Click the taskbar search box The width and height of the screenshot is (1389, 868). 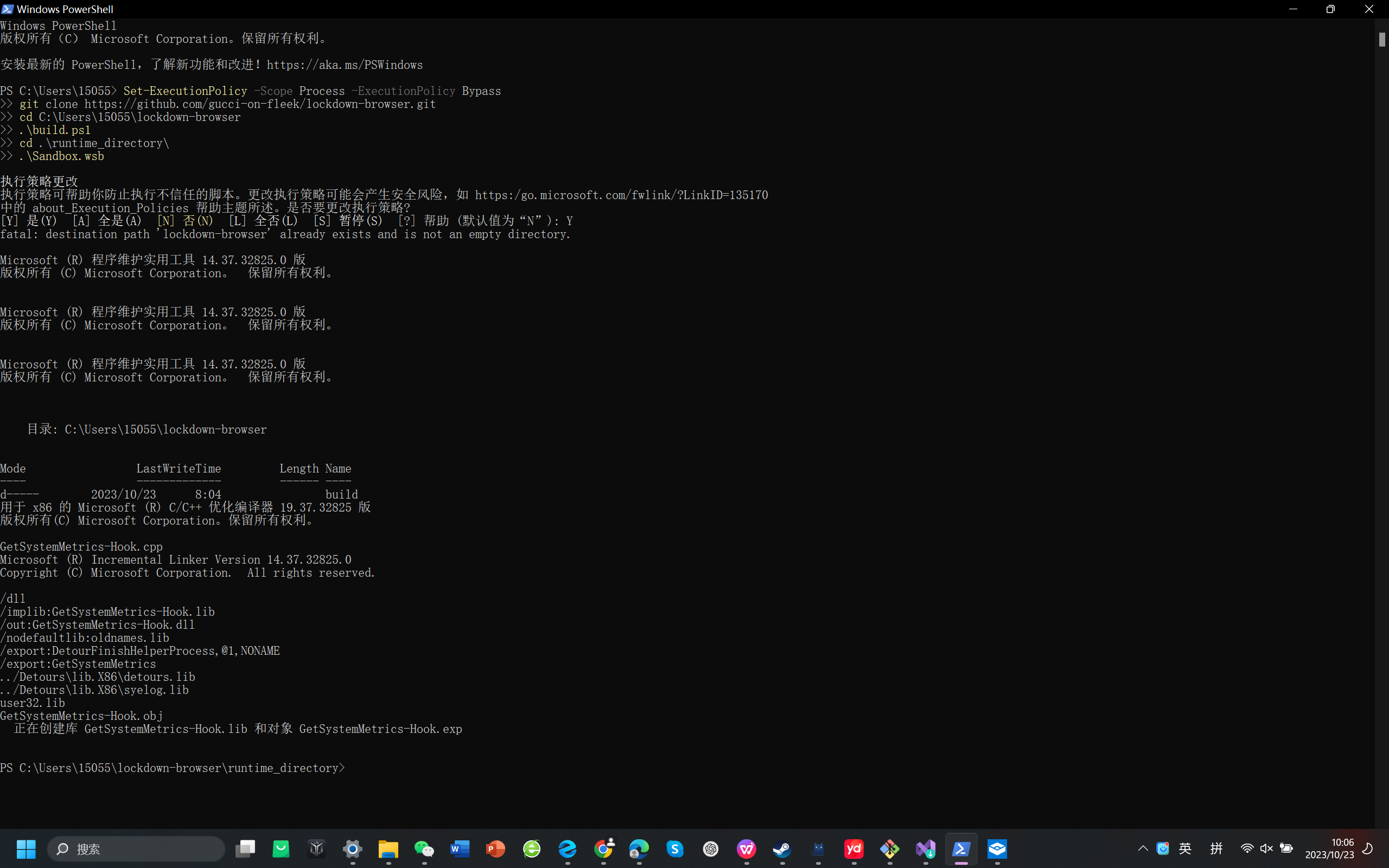[x=136, y=850]
